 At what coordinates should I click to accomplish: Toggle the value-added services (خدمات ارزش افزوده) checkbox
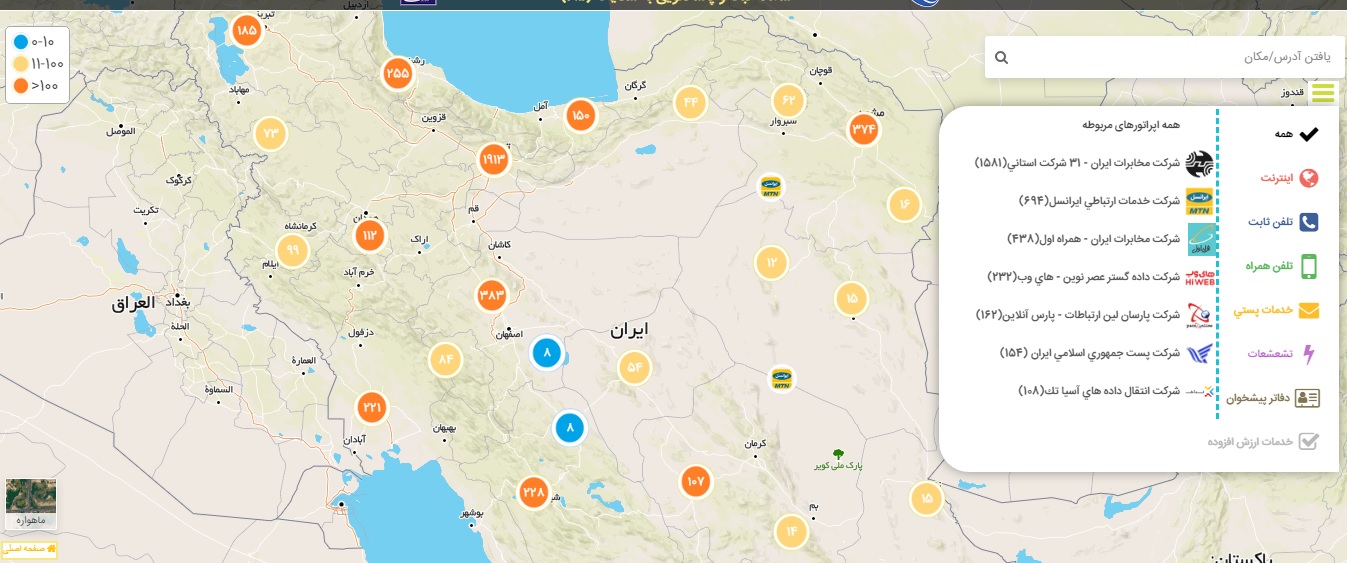[x=1308, y=441]
